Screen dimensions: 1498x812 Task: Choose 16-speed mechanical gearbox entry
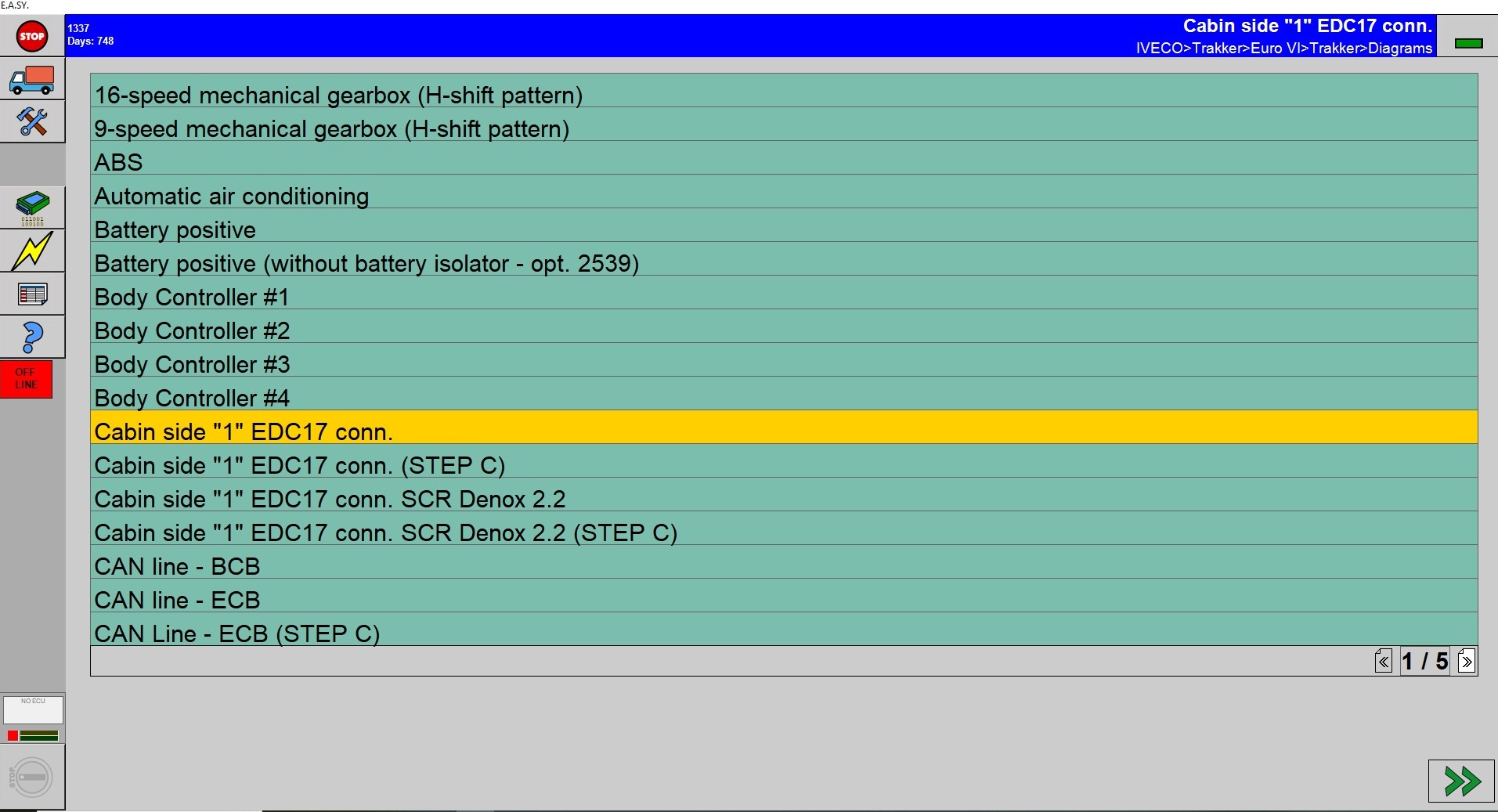783,95
